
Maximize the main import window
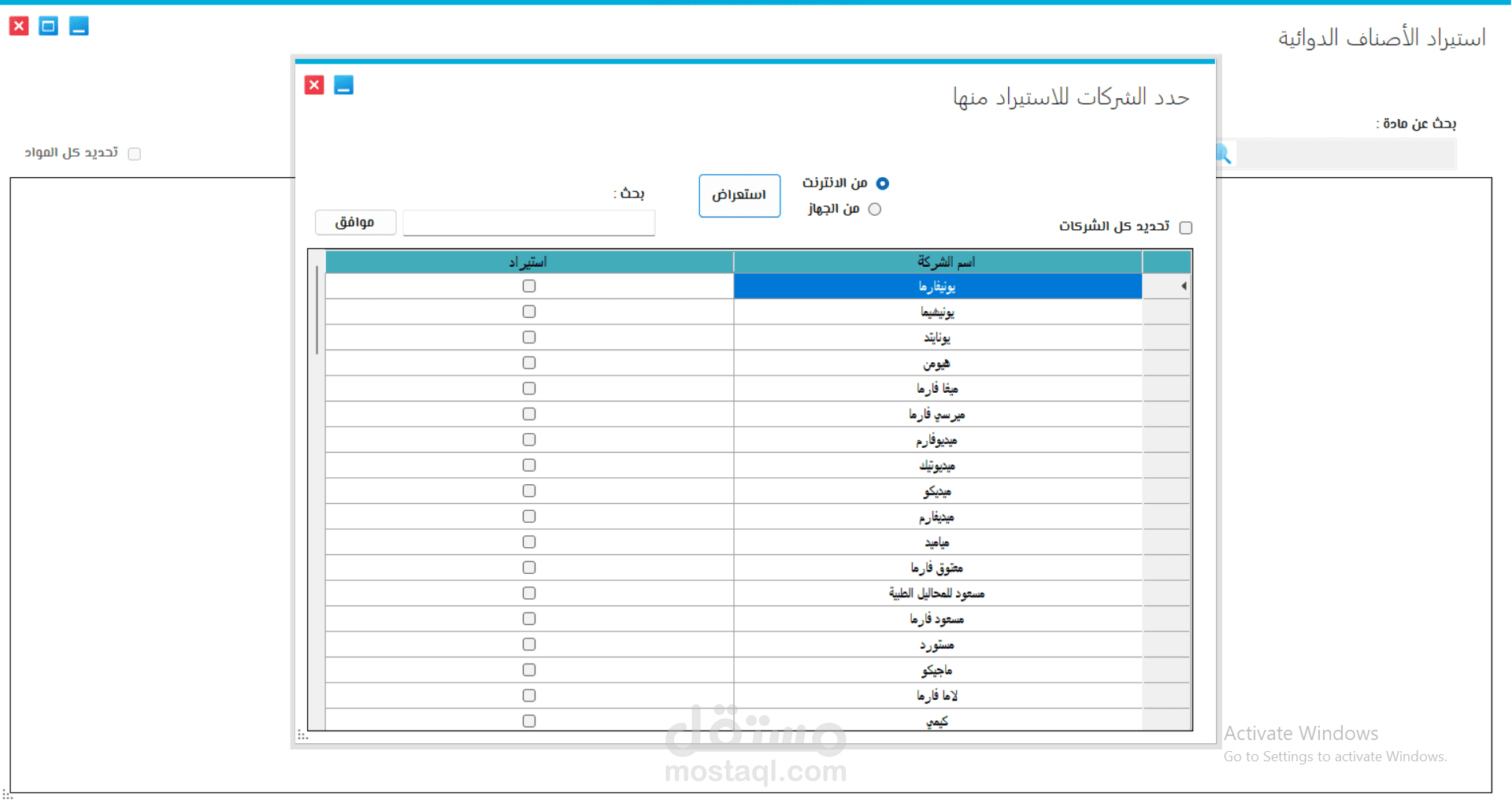click(x=49, y=26)
